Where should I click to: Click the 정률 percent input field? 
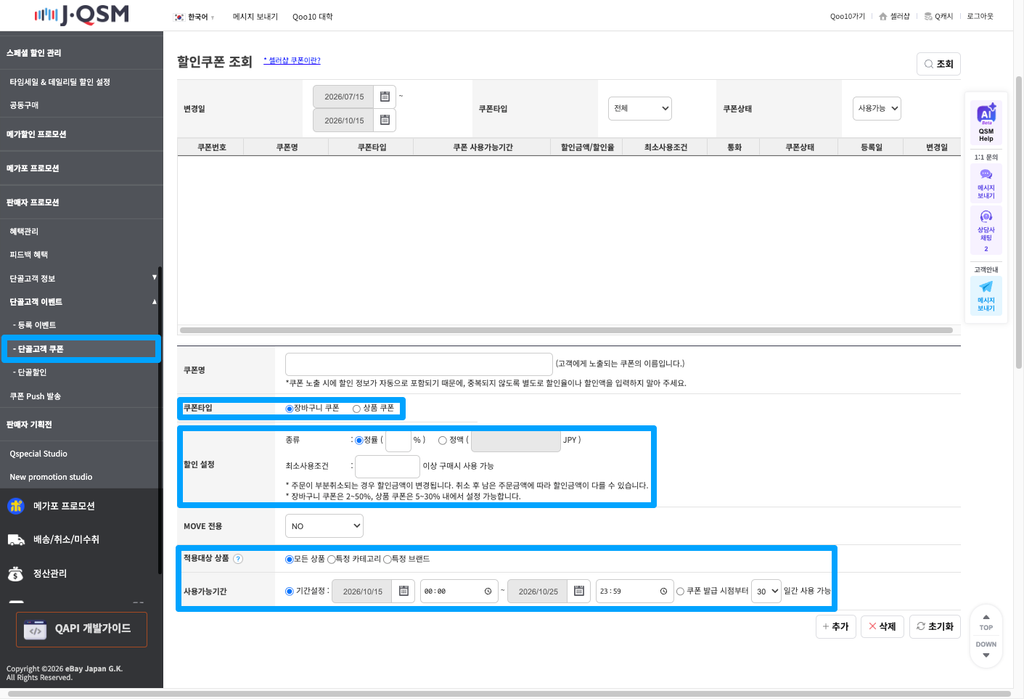click(398, 440)
